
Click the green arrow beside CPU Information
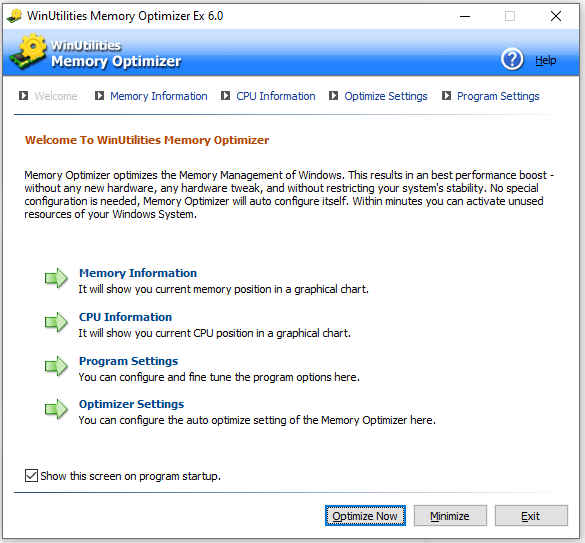[x=56, y=322]
